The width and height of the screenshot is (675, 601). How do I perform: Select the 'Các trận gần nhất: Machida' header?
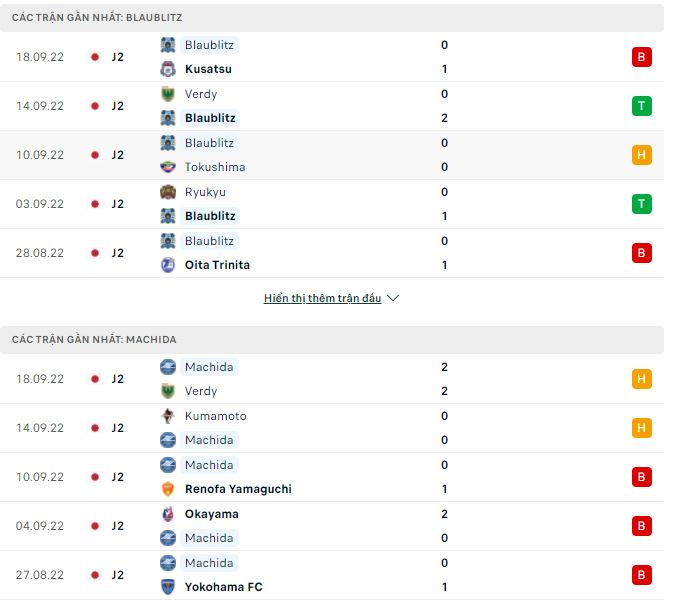(x=94, y=340)
